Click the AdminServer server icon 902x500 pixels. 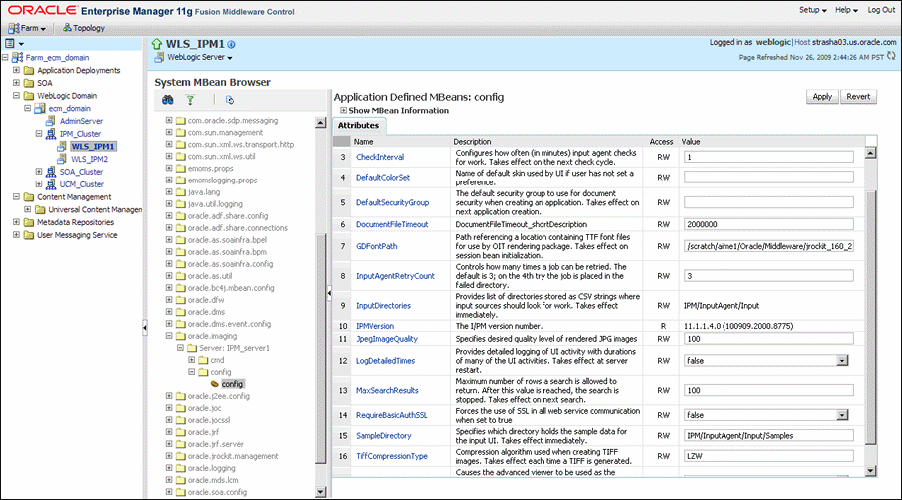point(51,121)
